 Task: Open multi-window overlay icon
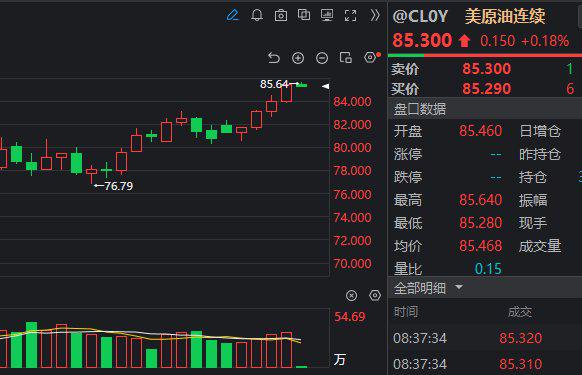[304, 15]
